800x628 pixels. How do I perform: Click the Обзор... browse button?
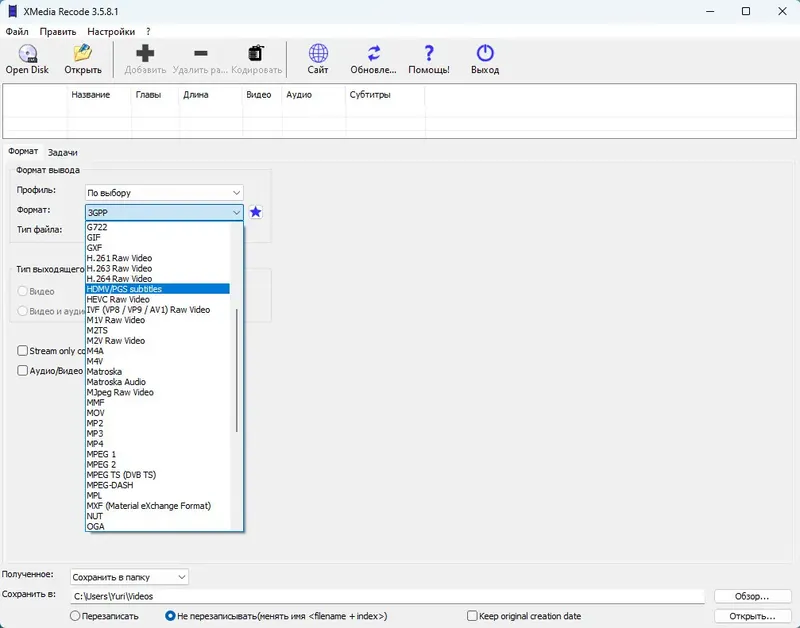pos(752,596)
